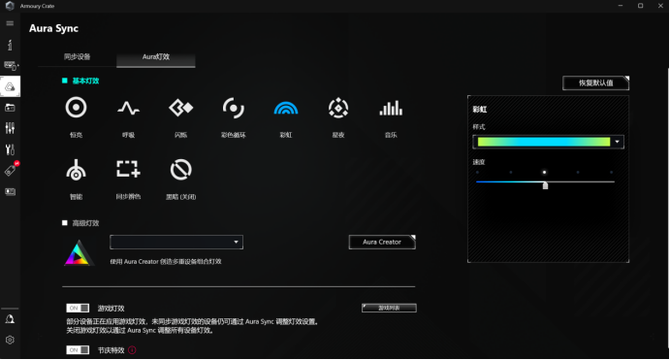Viewport: 670px width, 360px height.
Task: Open the advanced effects dropdown list
Action: tap(176, 242)
